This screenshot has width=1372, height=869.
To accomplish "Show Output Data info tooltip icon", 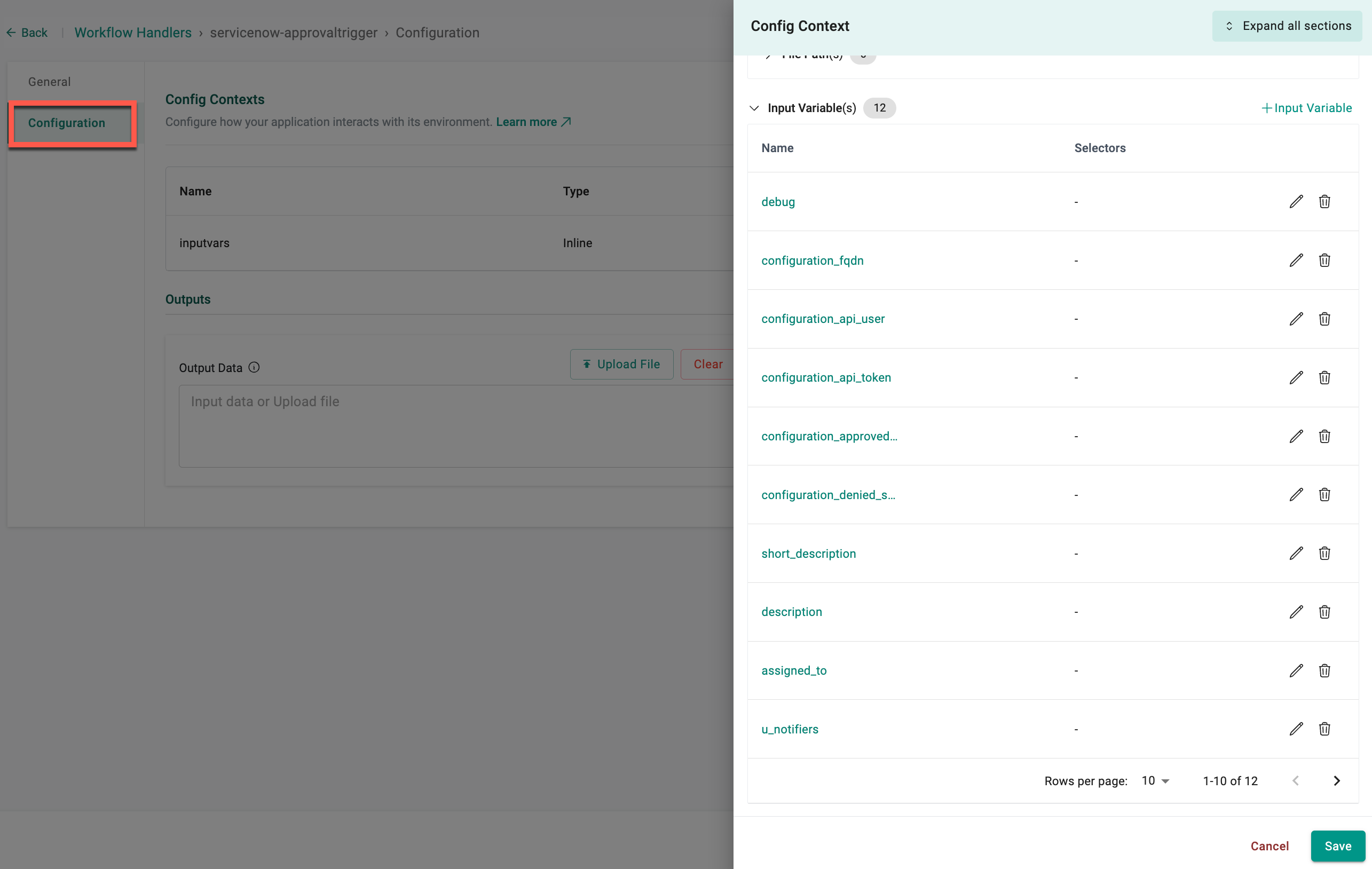I will coord(254,368).
